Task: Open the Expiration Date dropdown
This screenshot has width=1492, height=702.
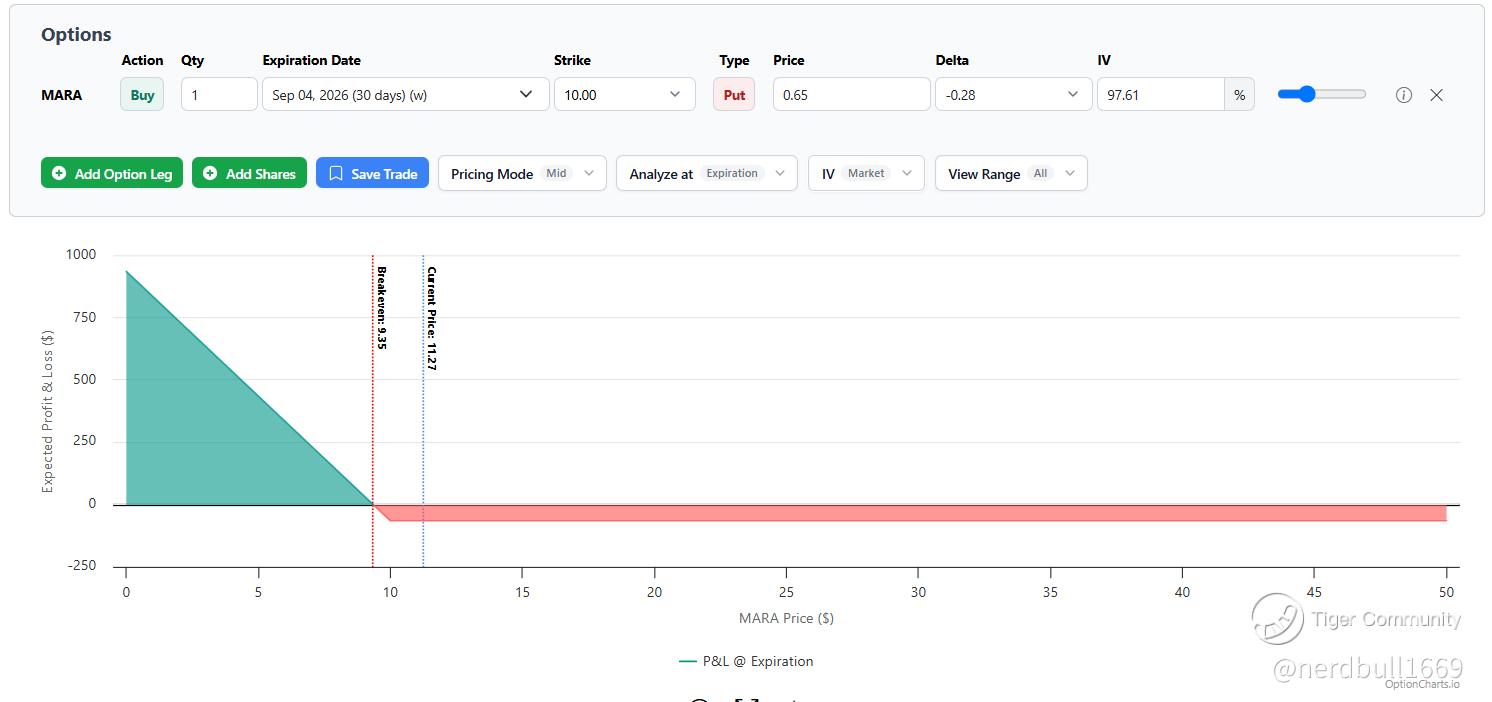Action: point(406,95)
